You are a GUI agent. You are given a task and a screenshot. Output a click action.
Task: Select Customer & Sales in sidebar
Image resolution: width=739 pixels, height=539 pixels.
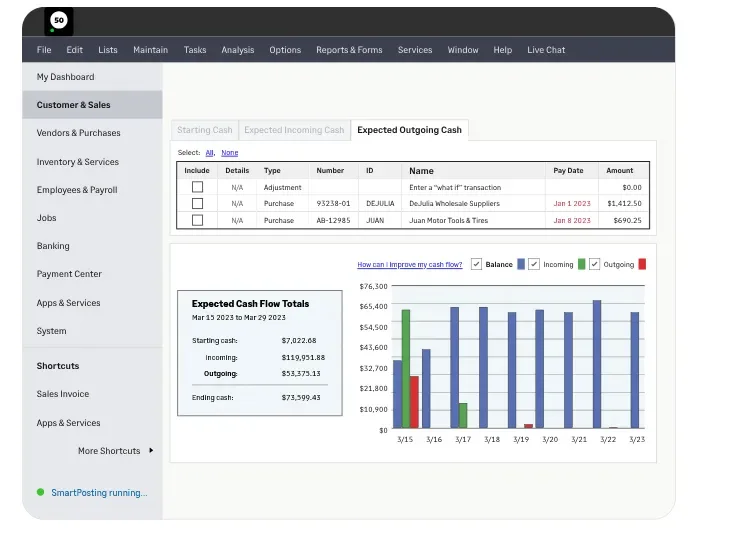(92, 105)
